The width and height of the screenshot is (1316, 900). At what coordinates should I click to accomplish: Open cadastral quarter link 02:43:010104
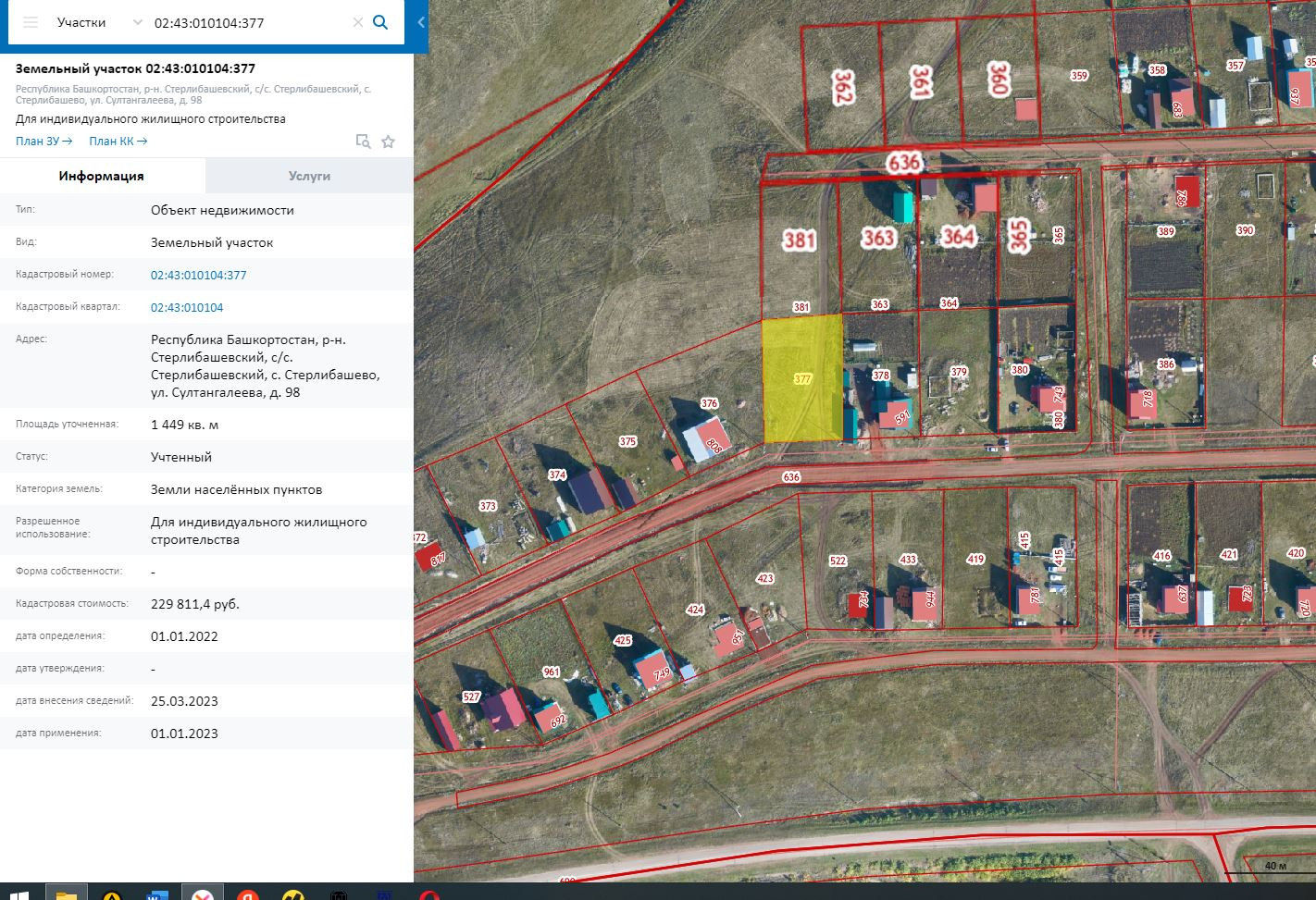[x=187, y=307]
